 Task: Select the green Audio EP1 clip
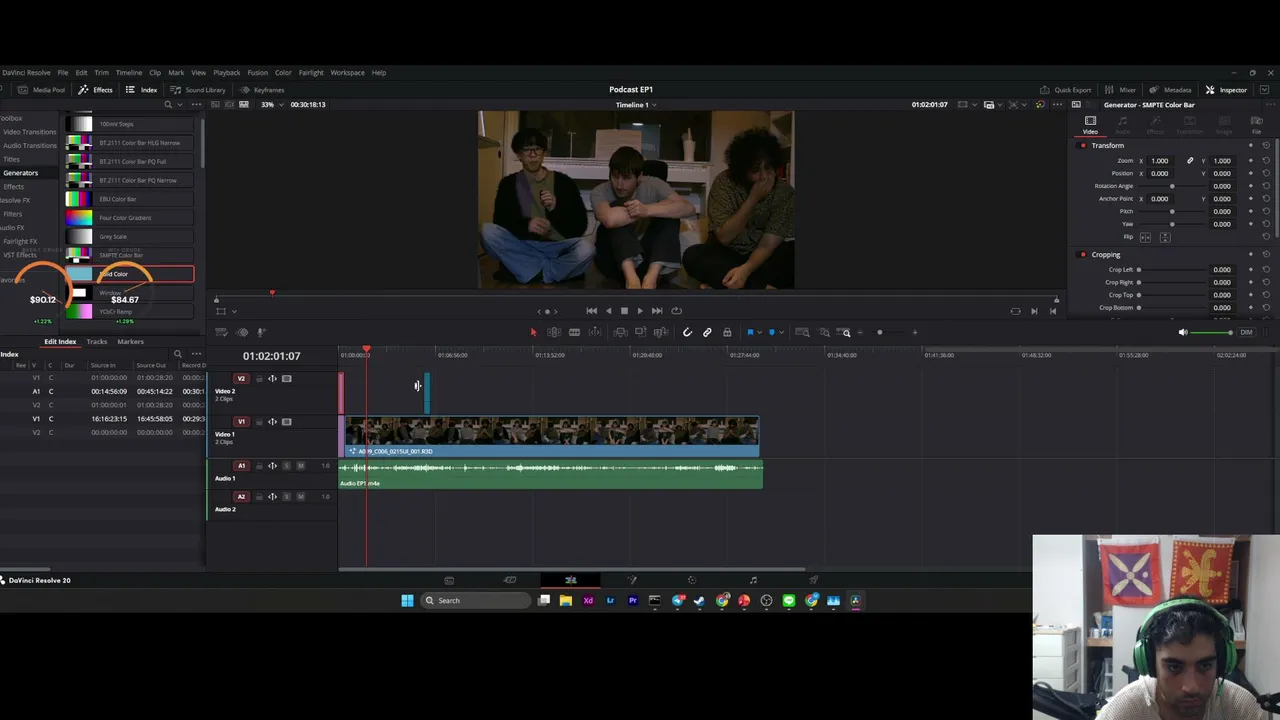coord(551,474)
